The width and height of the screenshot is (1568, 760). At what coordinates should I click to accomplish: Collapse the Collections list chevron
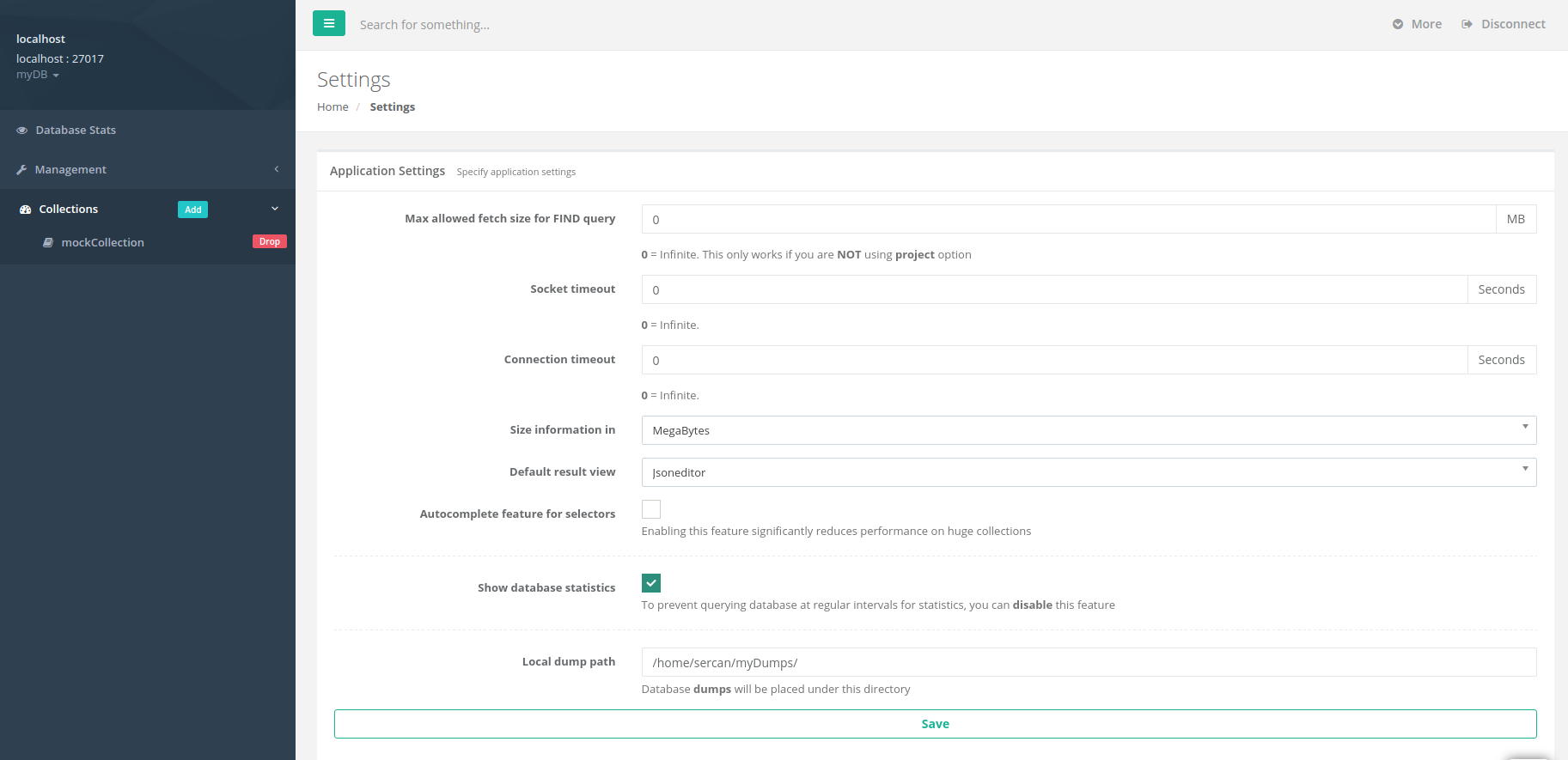coord(275,209)
